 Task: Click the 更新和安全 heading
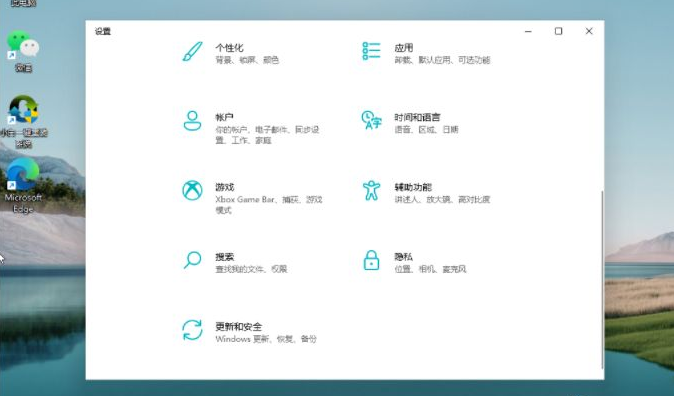pyautogui.click(x=239, y=327)
